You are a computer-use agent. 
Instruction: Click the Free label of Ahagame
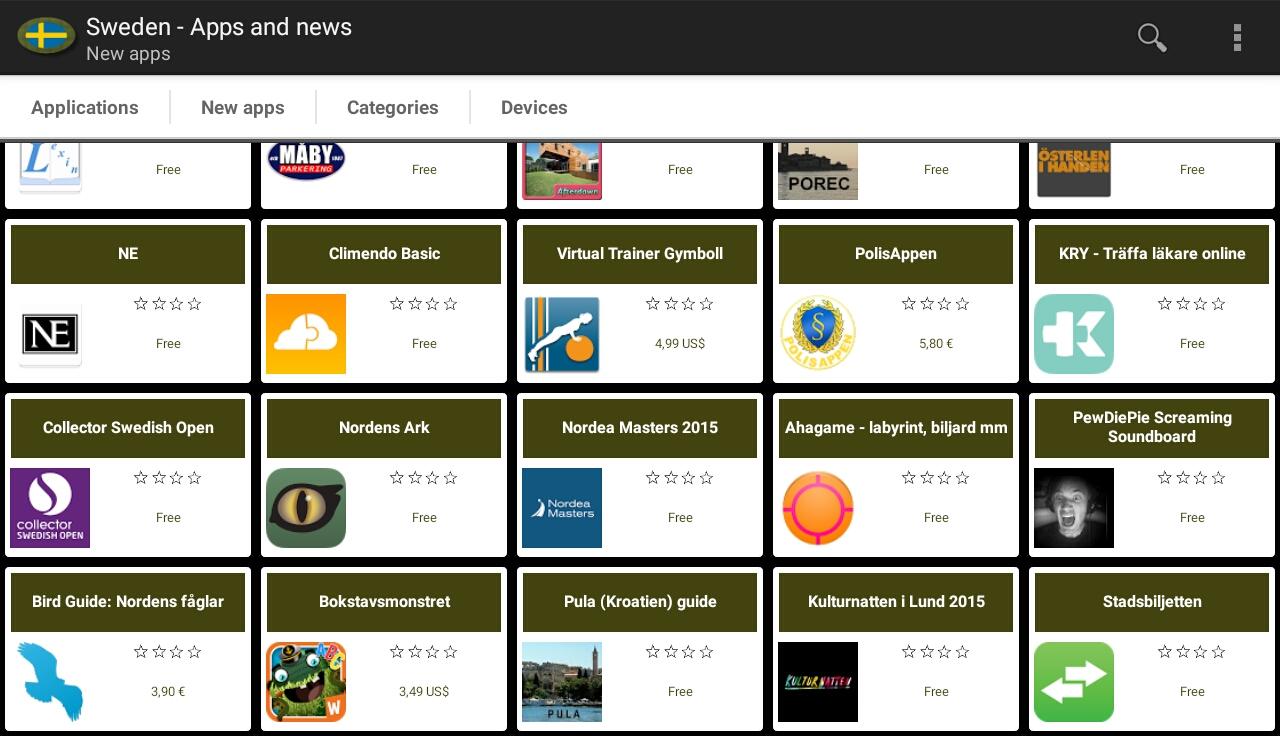coord(936,518)
